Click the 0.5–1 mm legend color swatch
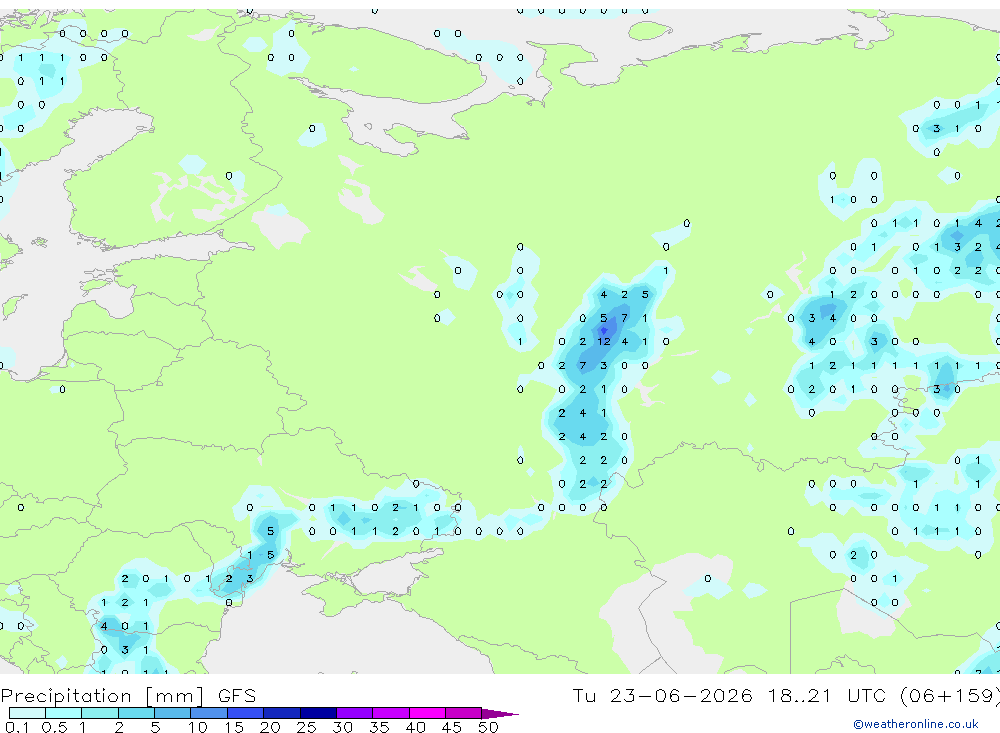 [x=64, y=713]
